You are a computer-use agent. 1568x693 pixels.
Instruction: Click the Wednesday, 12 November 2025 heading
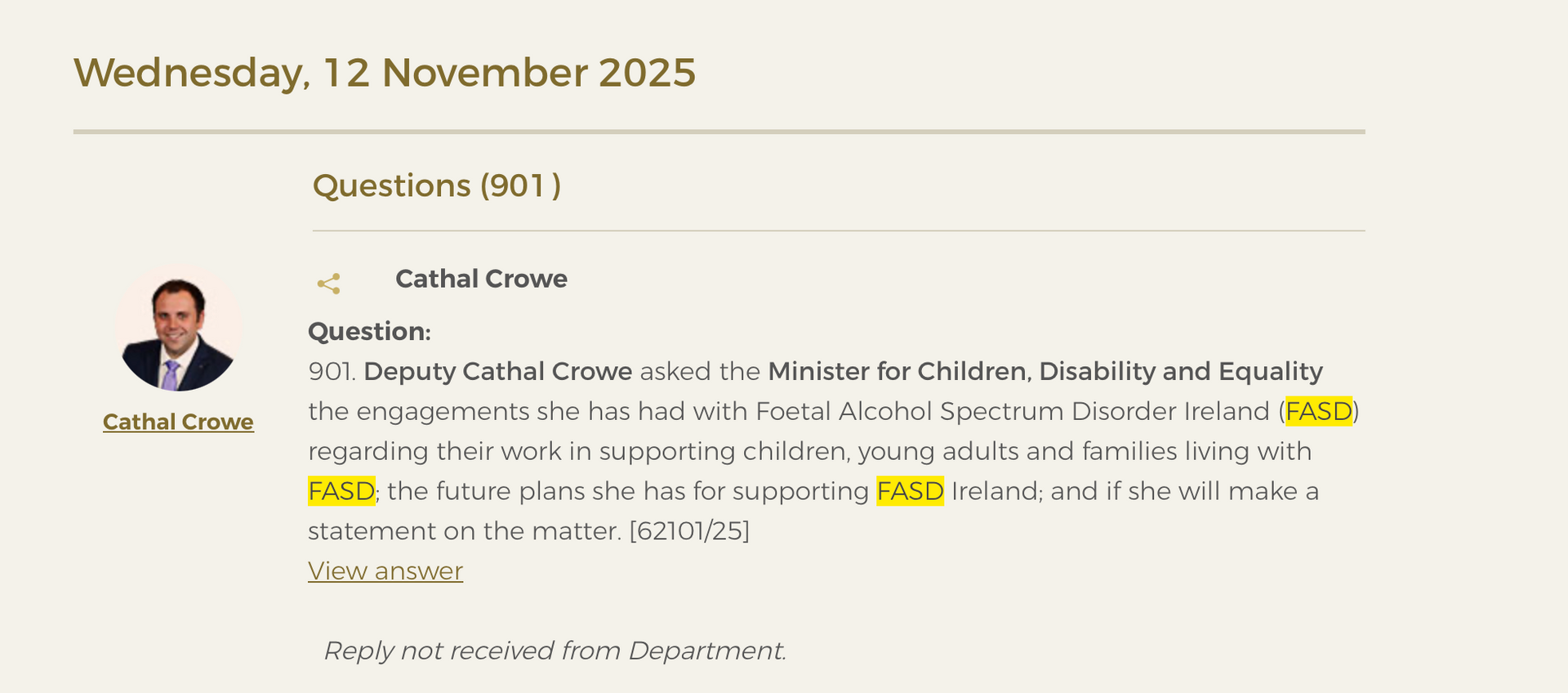click(x=385, y=73)
